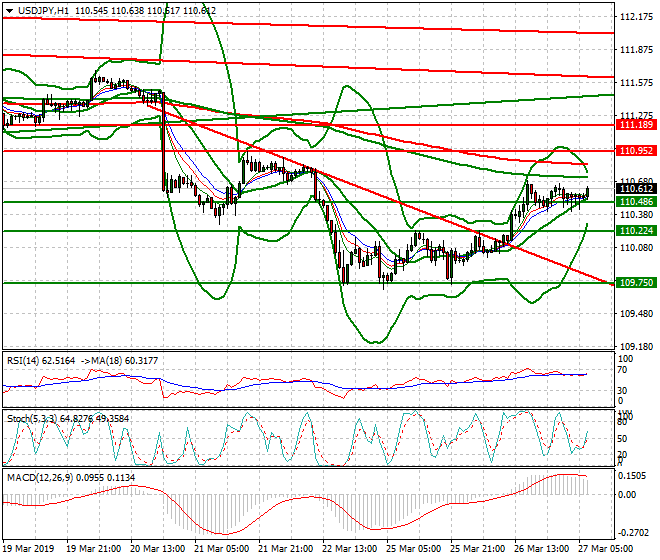
Task: Click the 21 Mar 05:00 time label
Action: pyautogui.click(x=221, y=549)
